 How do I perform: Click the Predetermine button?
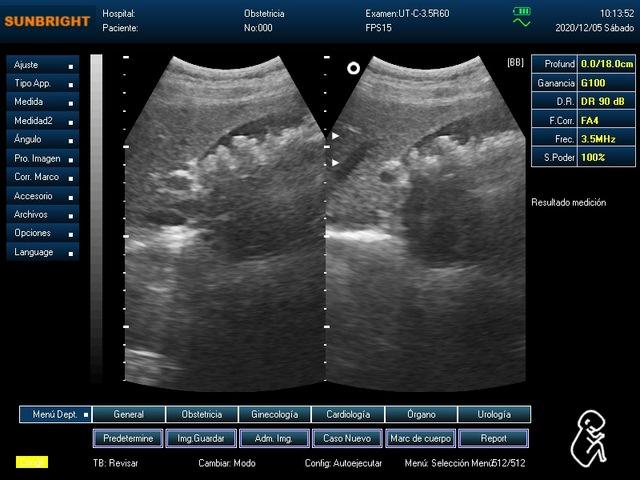[x=128, y=438]
